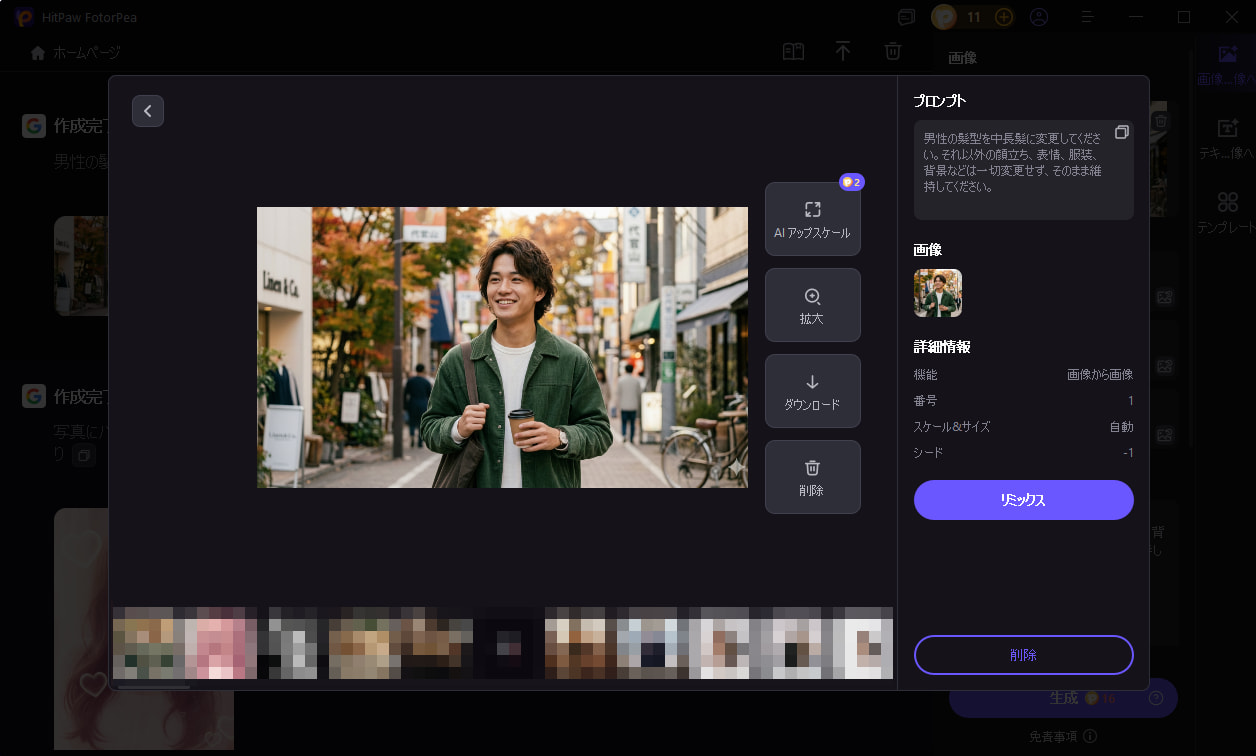This screenshot has height=756, width=1256.
Task: Click the 拡大 zoom button
Action: (x=812, y=305)
